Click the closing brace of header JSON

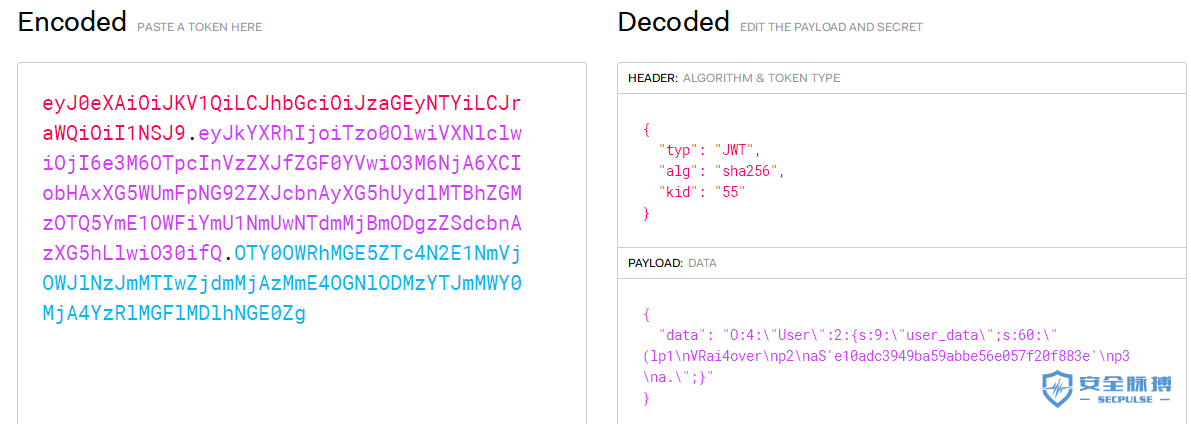tap(646, 214)
